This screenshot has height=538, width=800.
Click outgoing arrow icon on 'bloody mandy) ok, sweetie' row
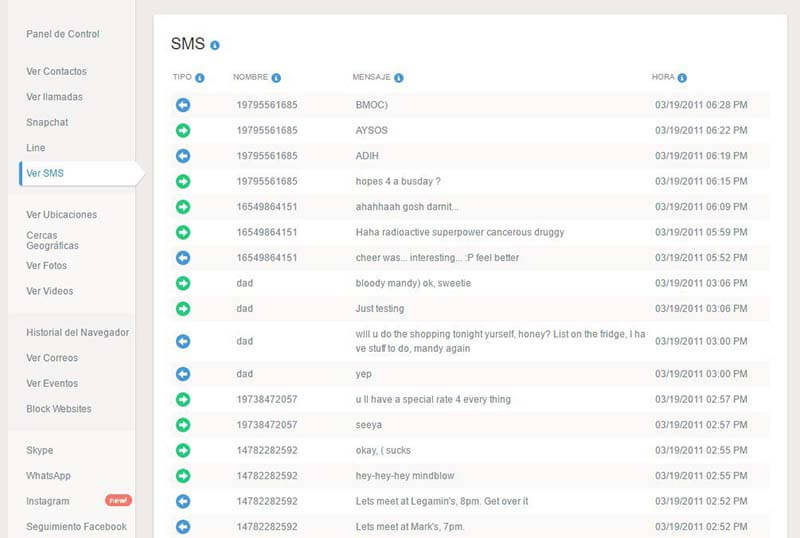(x=183, y=283)
